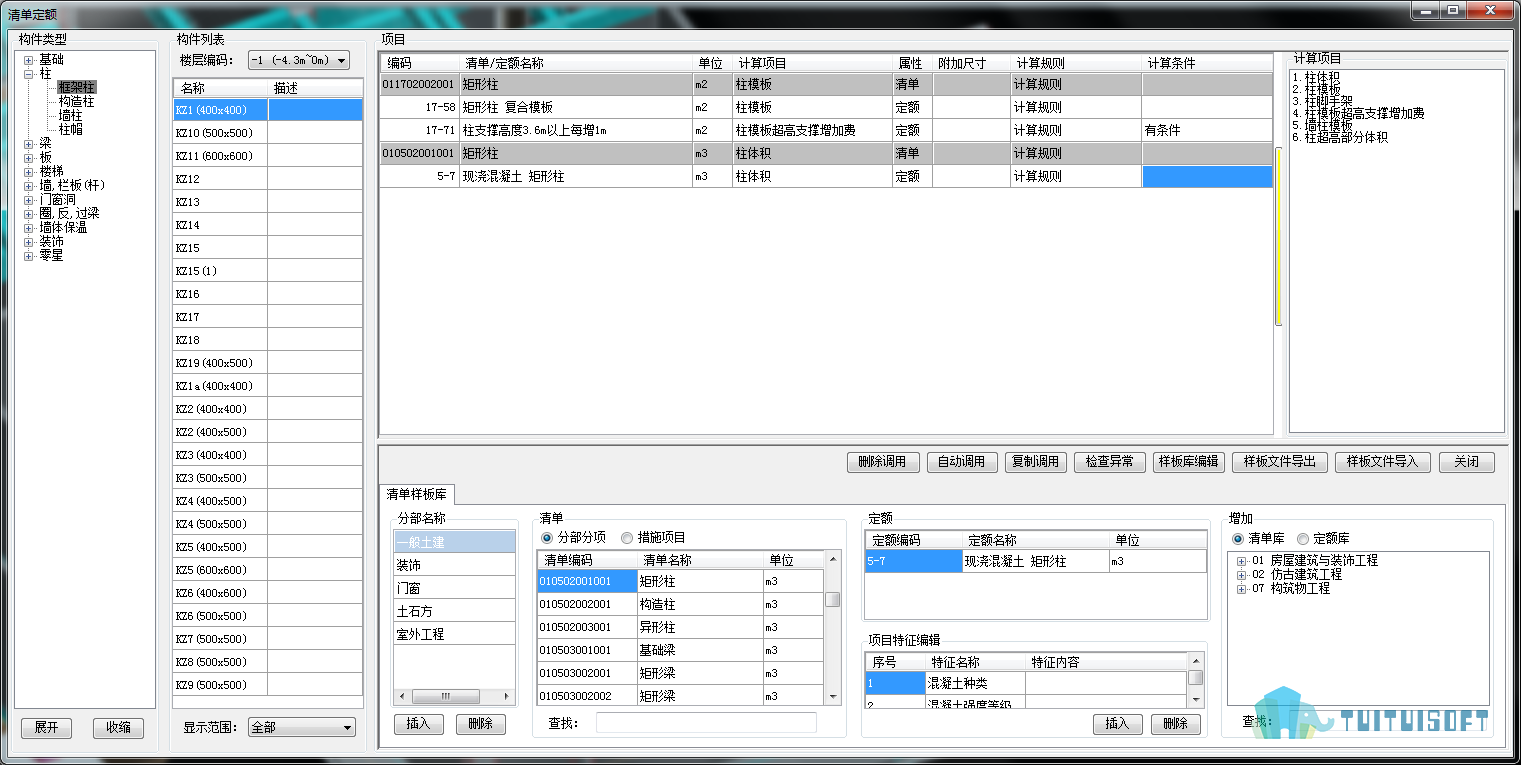The image size is (1521, 765).
Task: Click 样板文件导出 button
Action: click(1280, 462)
